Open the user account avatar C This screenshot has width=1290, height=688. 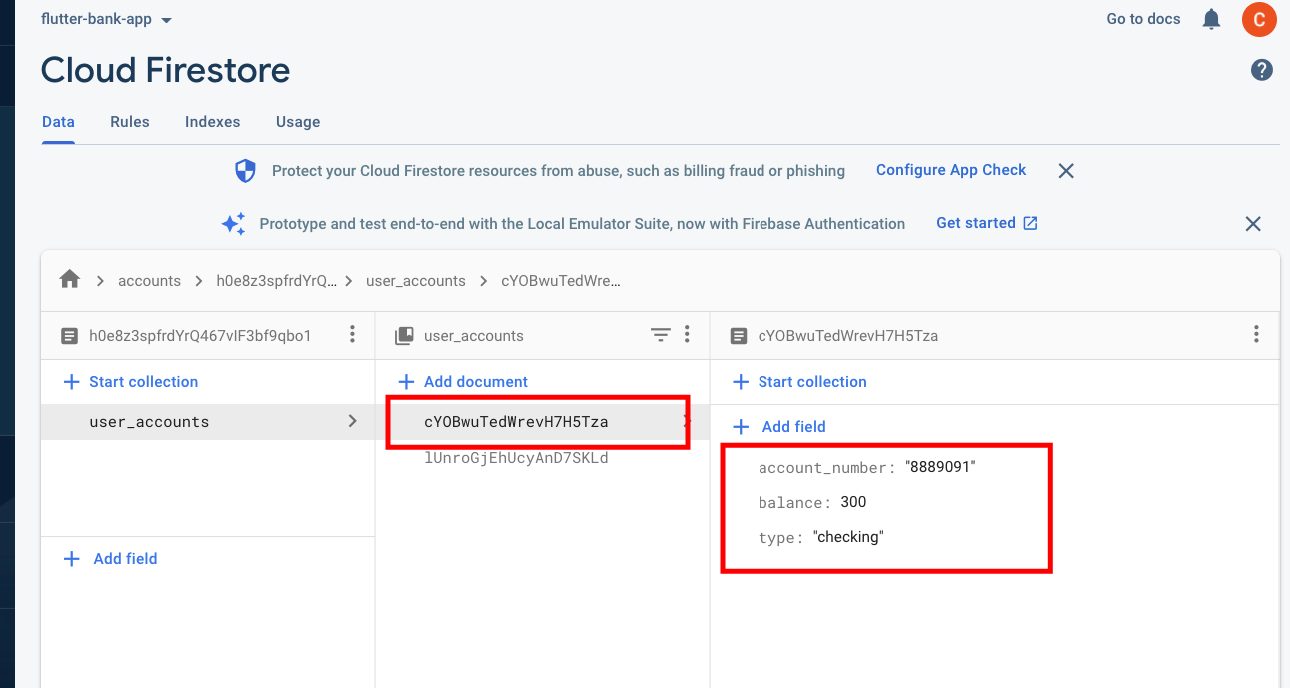coord(1259,19)
